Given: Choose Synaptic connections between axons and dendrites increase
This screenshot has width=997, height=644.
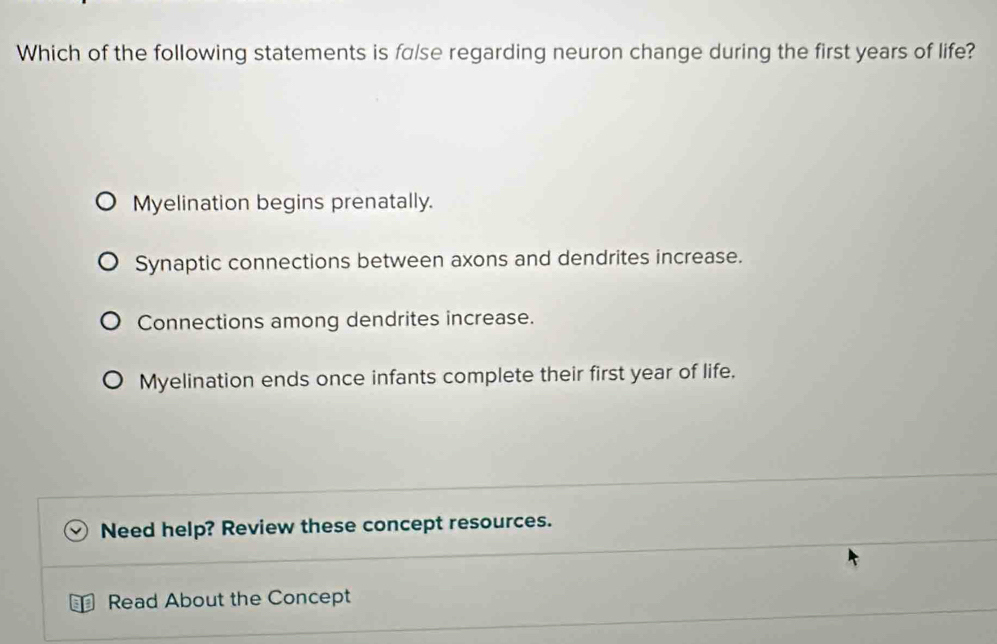Looking at the screenshot, I should (110, 259).
